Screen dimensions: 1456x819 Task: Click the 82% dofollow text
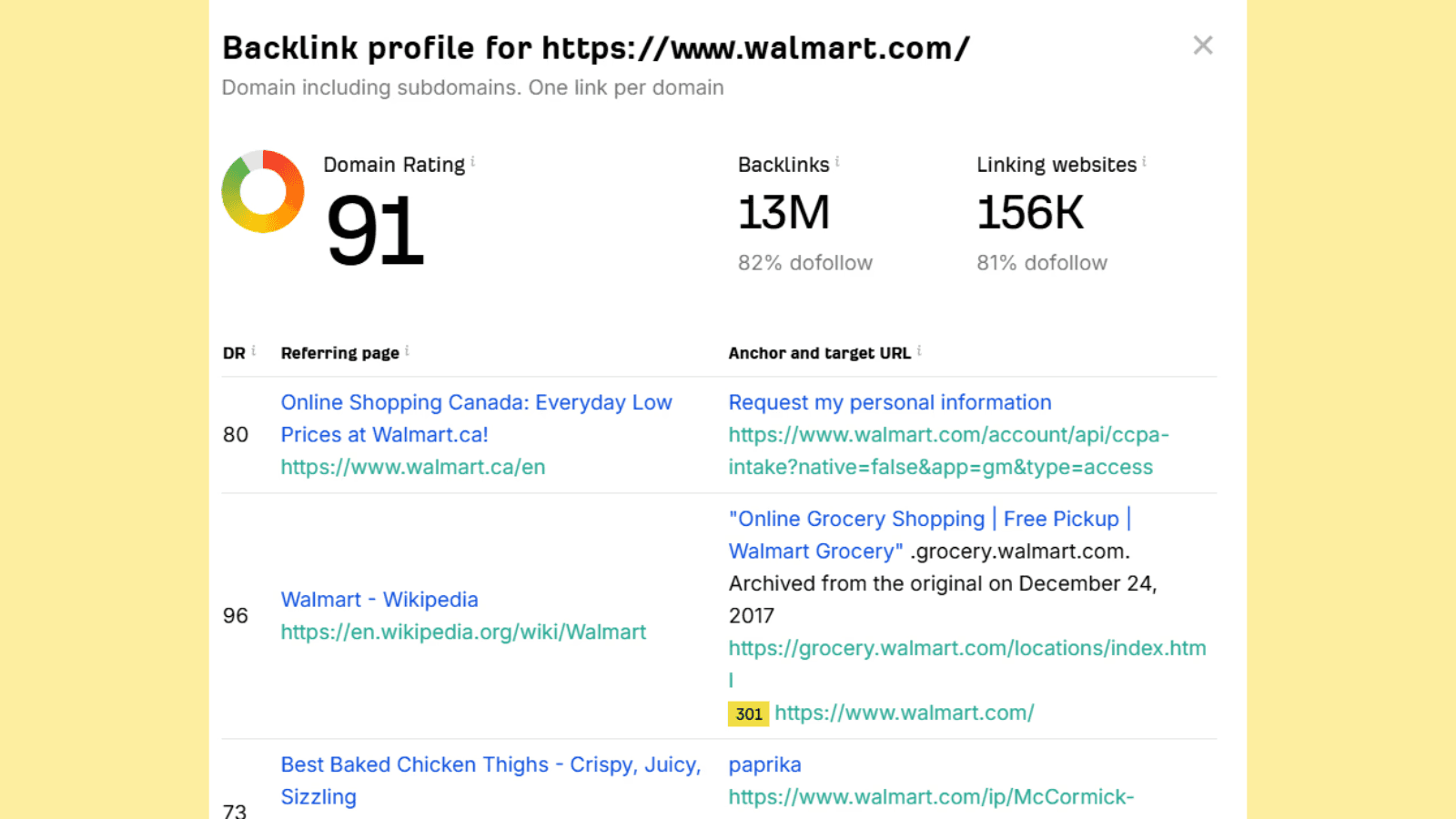coord(805,263)
